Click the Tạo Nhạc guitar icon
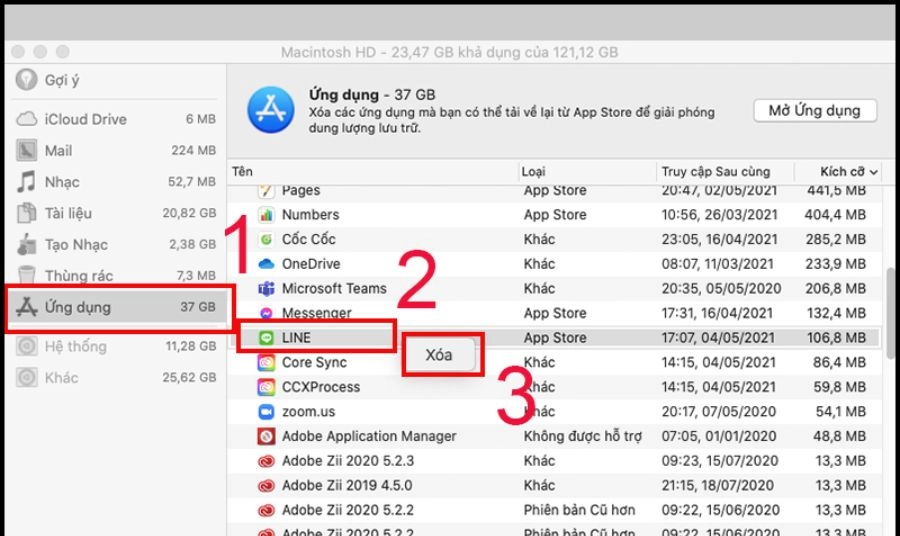Viewport: 900px width, 536px height. coord(26,244)
